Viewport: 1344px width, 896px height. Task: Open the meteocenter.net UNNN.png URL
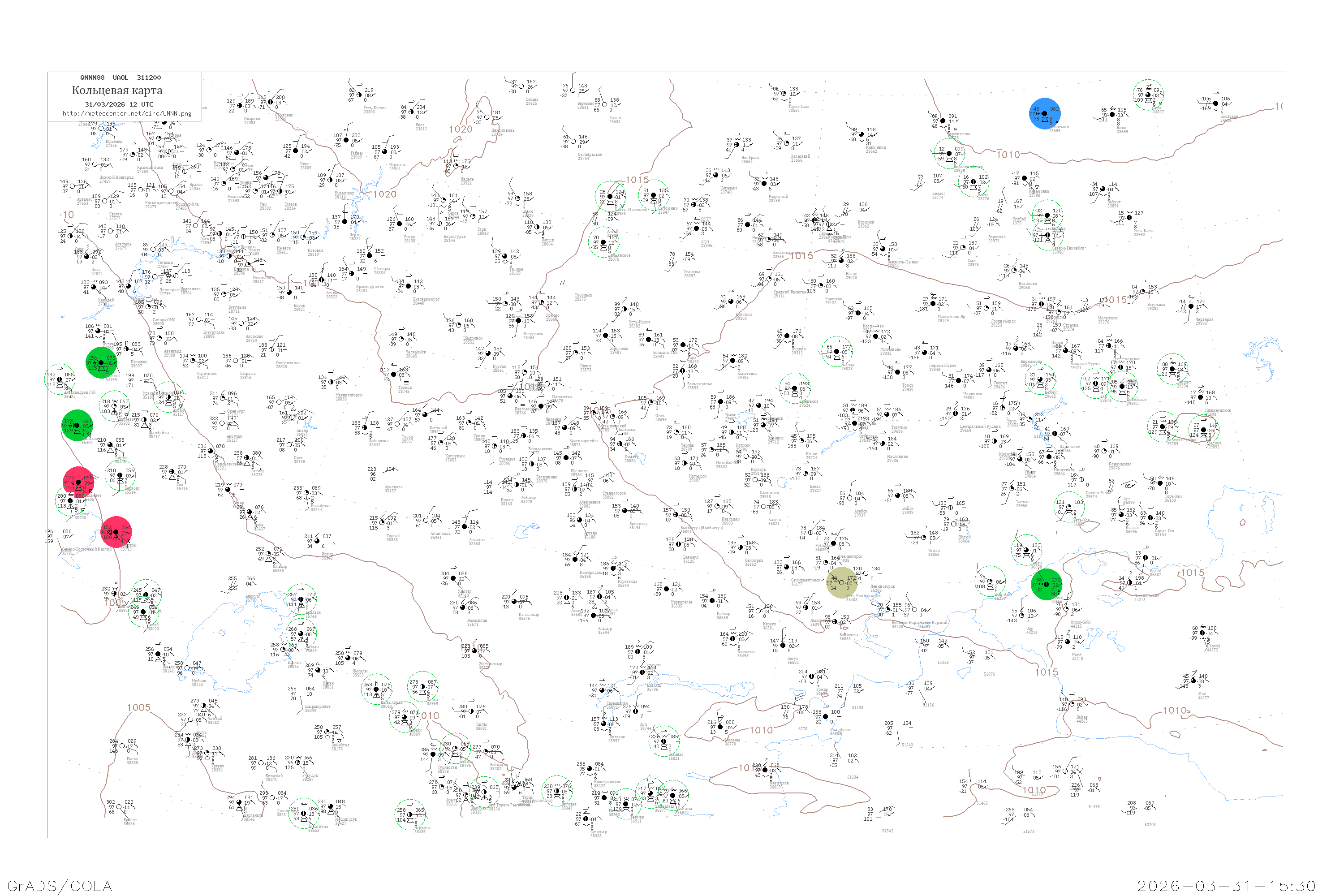127,114
